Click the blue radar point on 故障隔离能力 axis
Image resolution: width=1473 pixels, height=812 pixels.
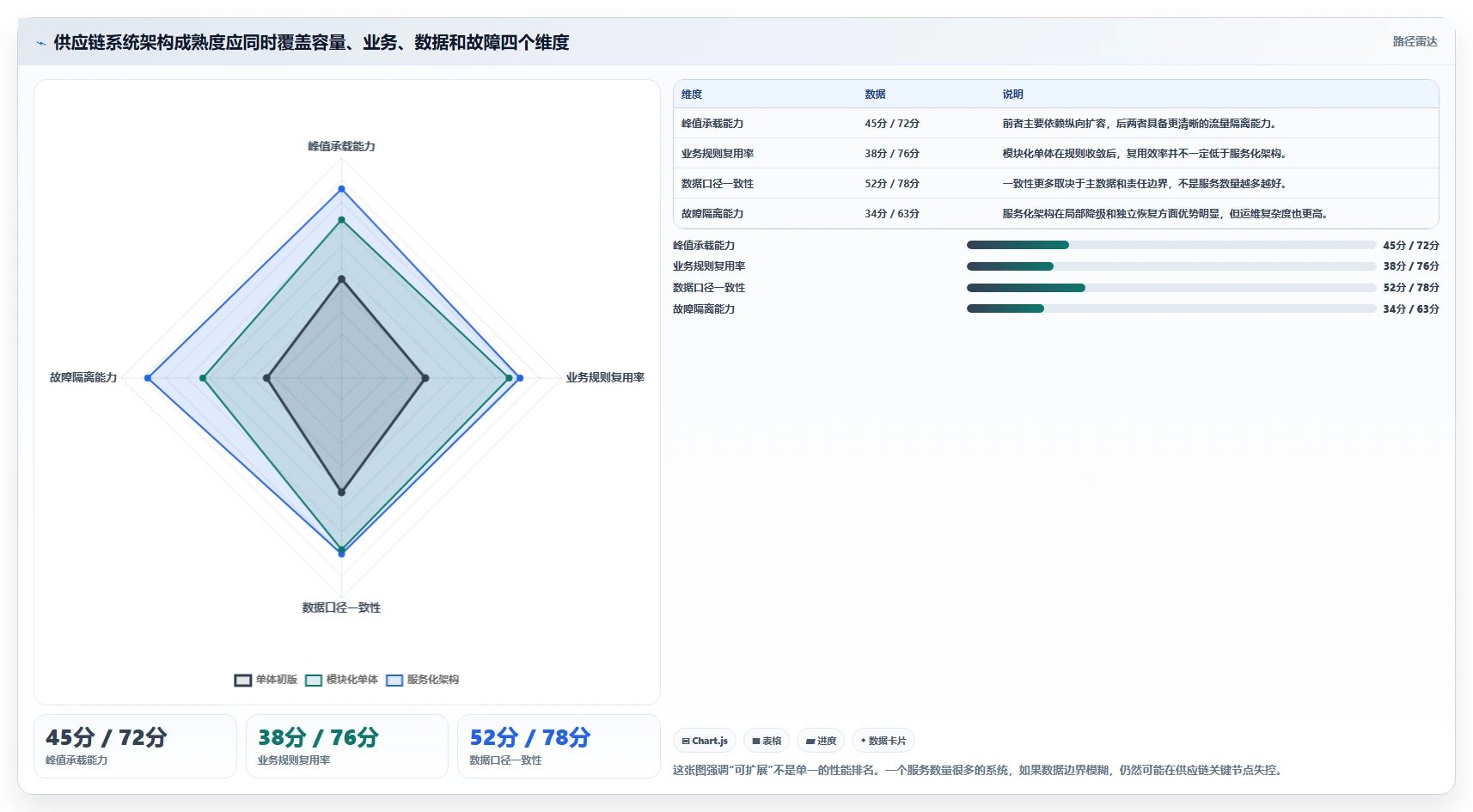pos(148,378)
